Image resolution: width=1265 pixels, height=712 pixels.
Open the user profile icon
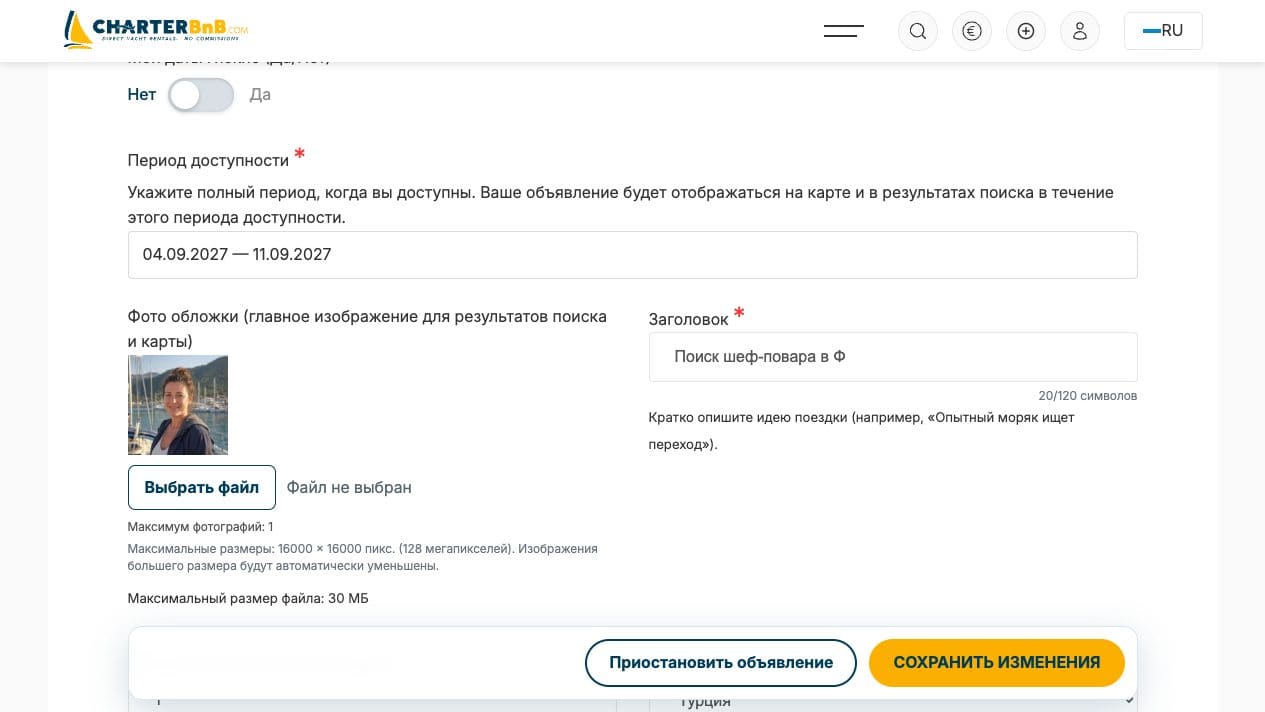[1080, 31]
